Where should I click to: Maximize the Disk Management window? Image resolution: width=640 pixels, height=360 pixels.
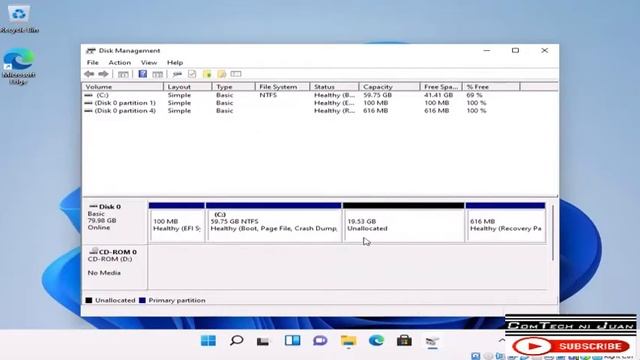(x=516, y=50)
